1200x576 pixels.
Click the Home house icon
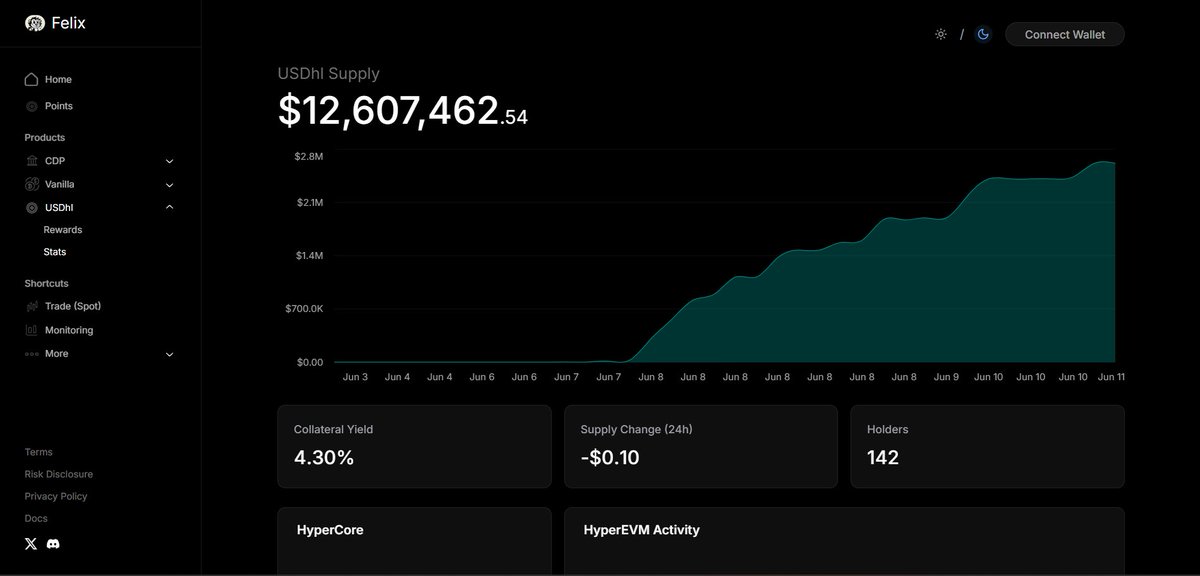coord(32,79)
